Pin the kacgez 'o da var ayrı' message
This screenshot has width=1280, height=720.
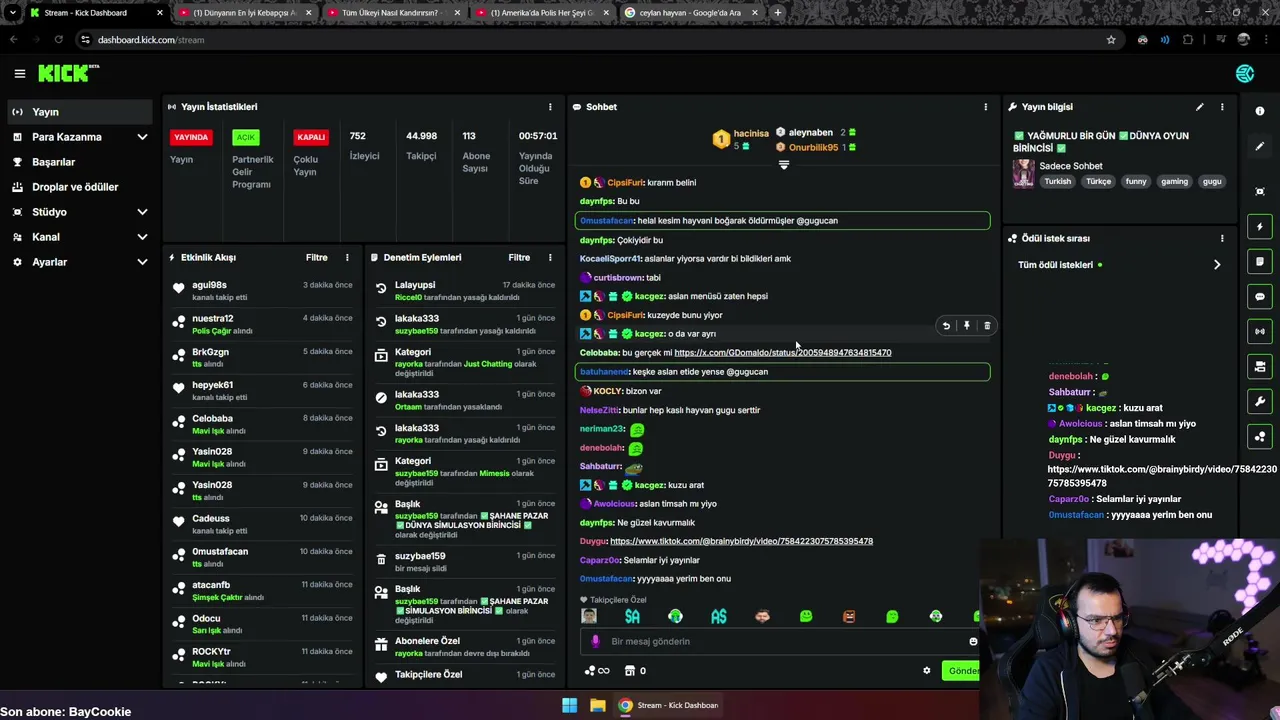(966, 325)
